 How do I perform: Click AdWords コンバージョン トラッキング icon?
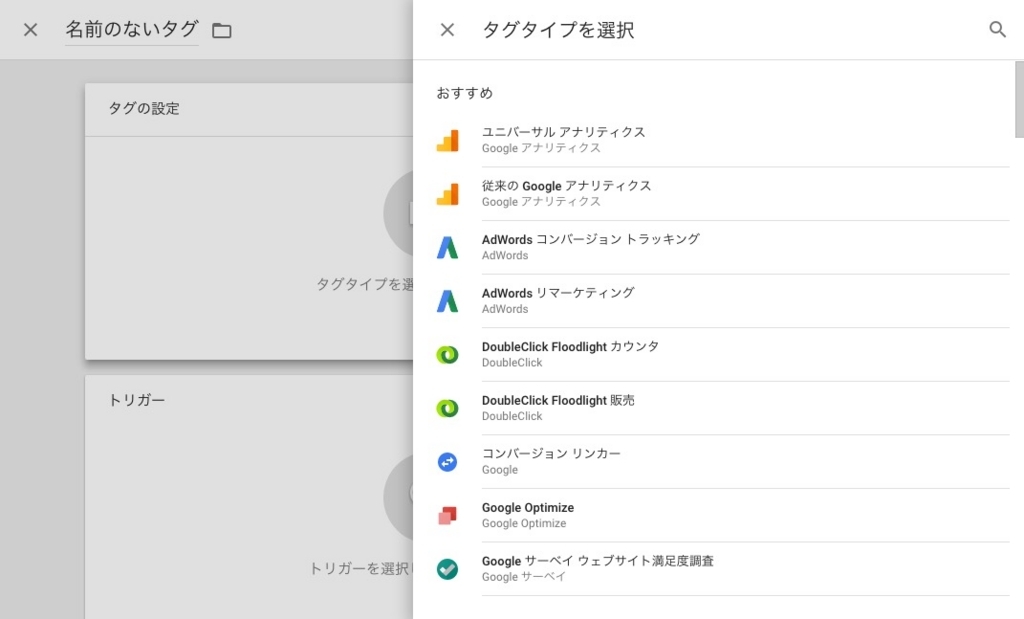(x=447, y=247)
